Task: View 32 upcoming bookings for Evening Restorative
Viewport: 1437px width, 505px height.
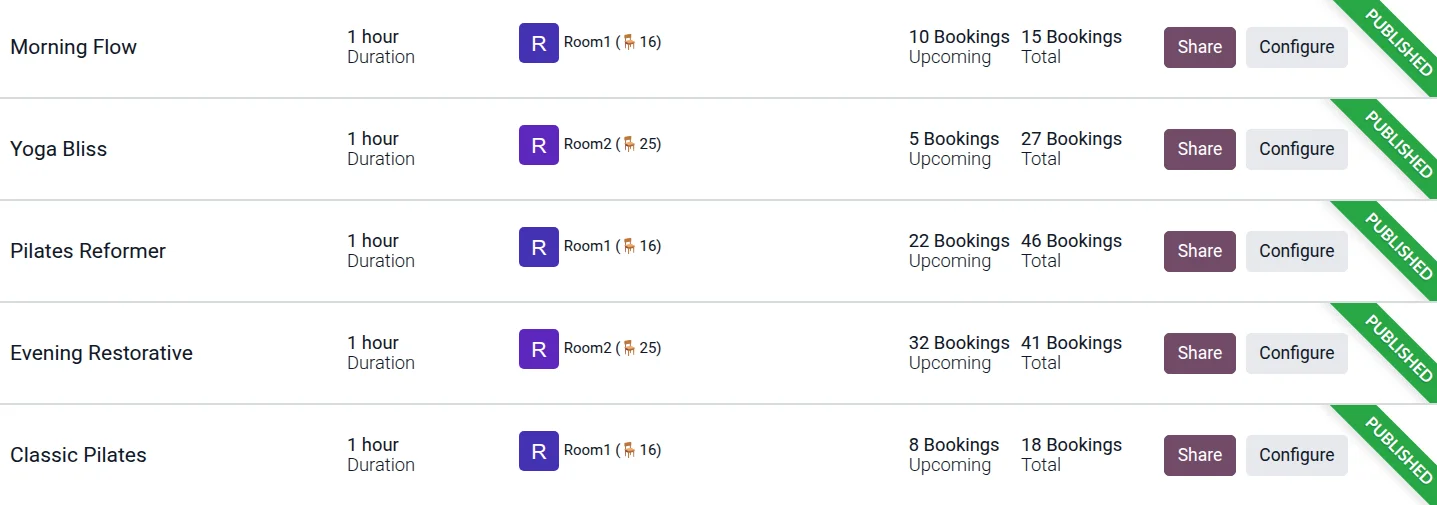Action: (959, 343)
